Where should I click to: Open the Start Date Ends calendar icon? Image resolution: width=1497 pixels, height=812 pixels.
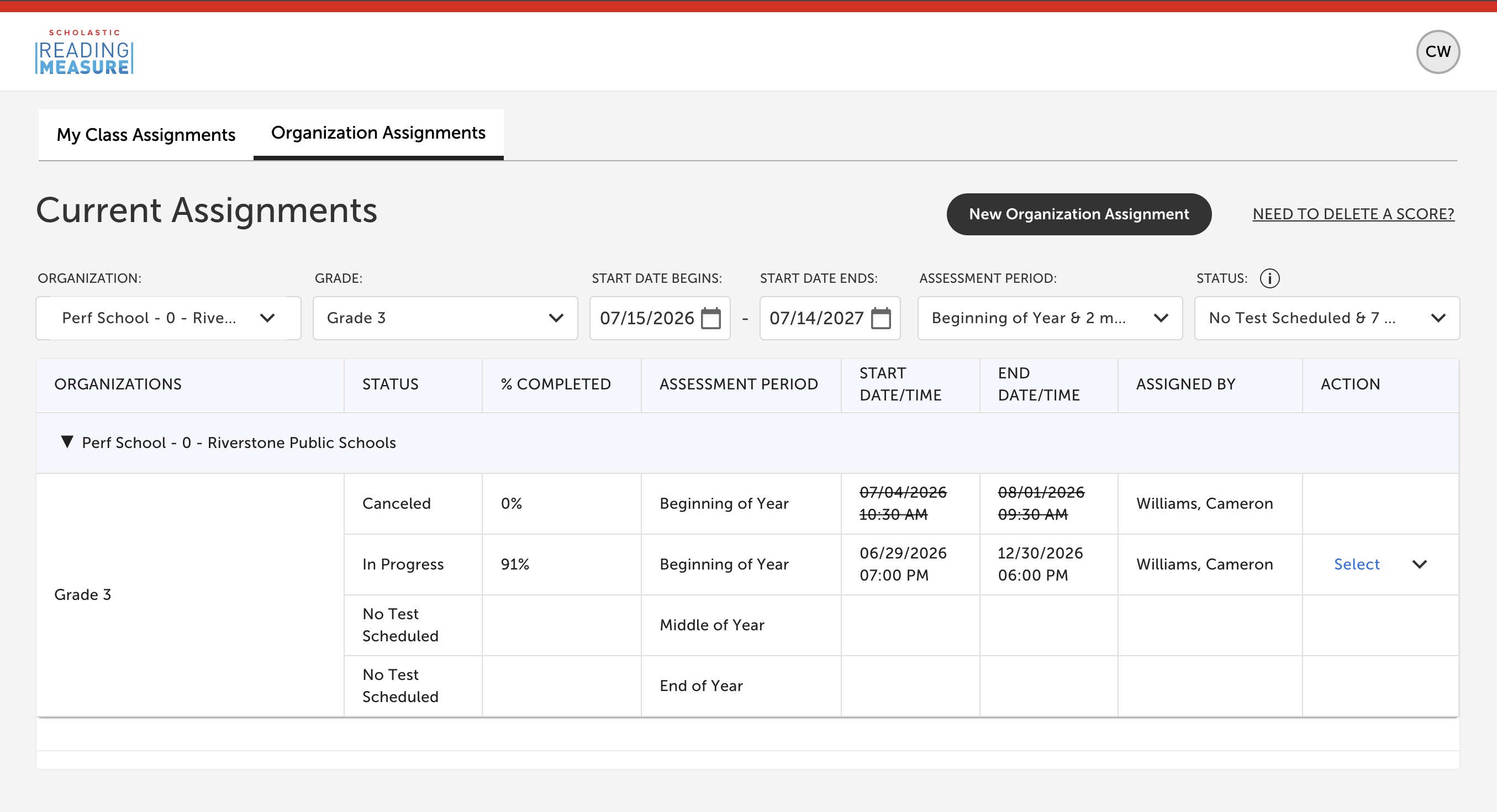point(881,318)
